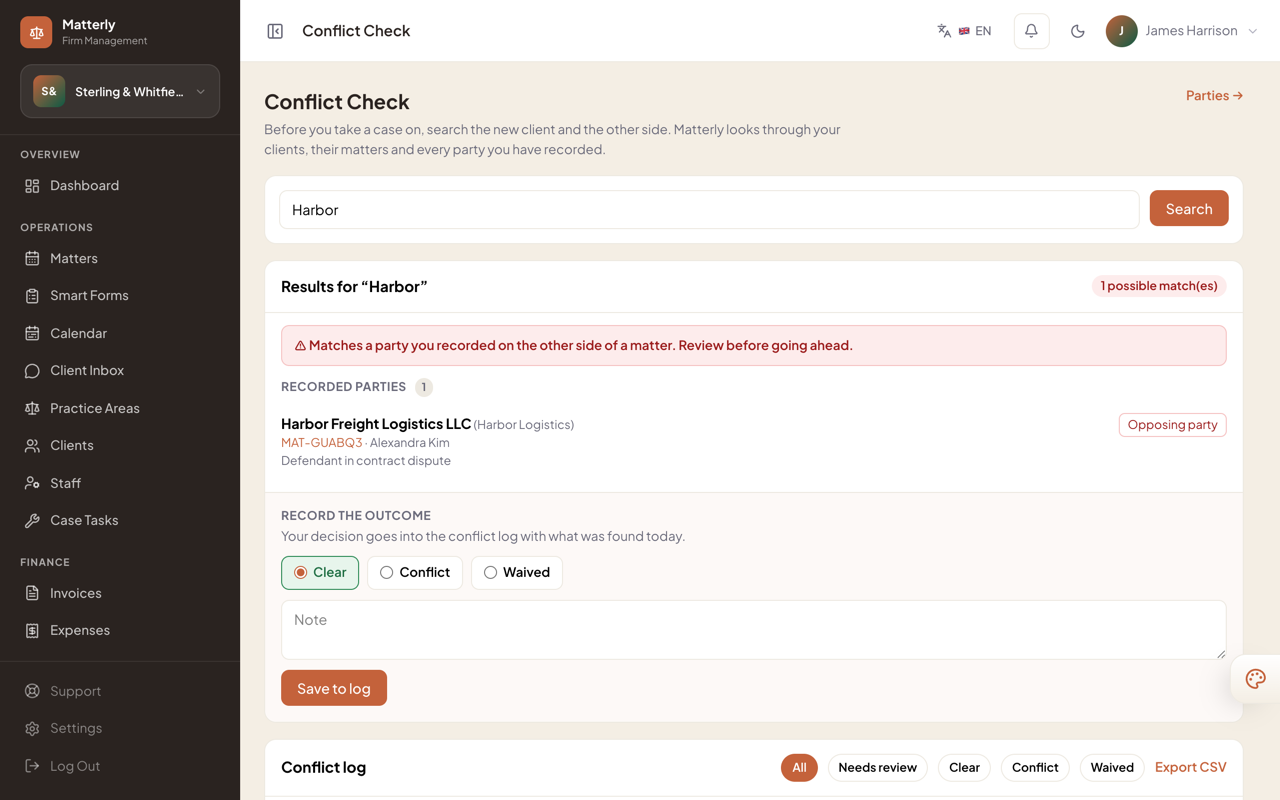The image size is (1280, 800).
Task: Click the Practice Areas scales icon
Action: click(32, 408)
